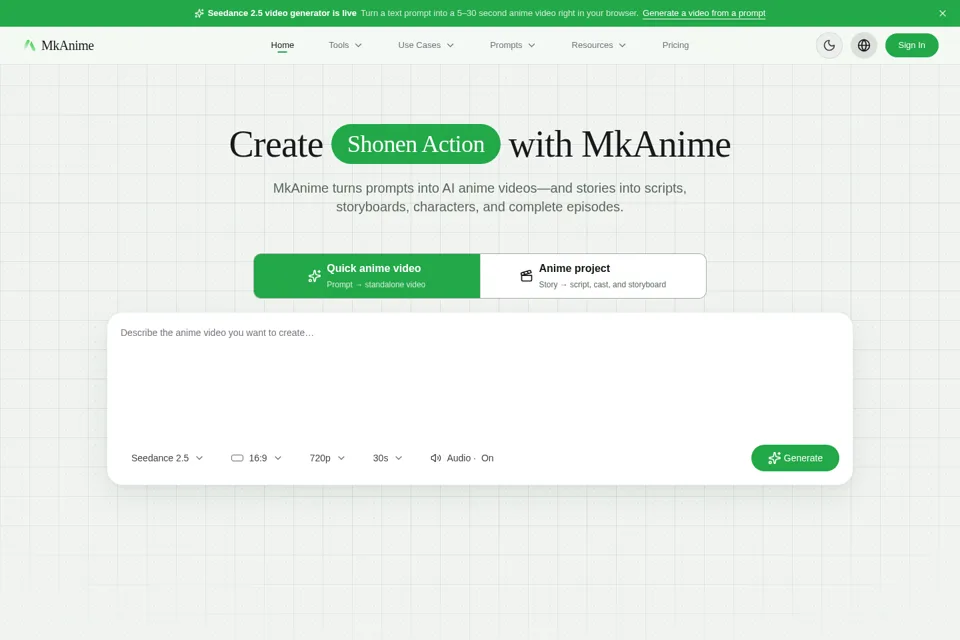Open the language globe selector
Image resolution: width=960 pixels, height=640 pixels.
coord(863,45)
